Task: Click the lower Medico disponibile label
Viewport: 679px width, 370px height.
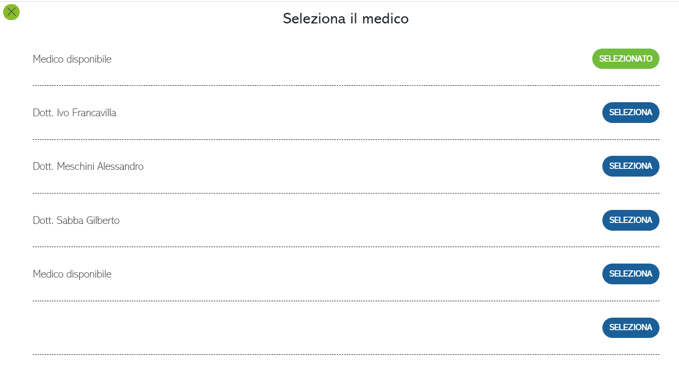Action: click(72, 274)
